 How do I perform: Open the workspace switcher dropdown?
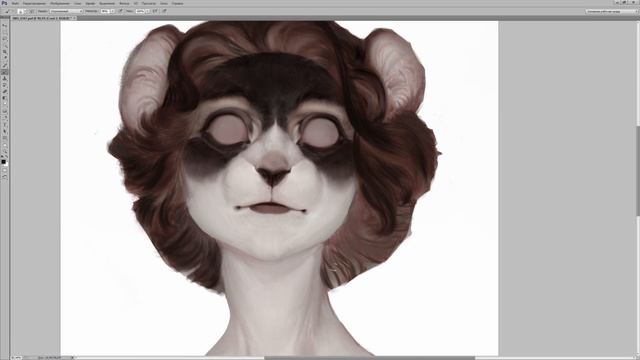point(611,11)
